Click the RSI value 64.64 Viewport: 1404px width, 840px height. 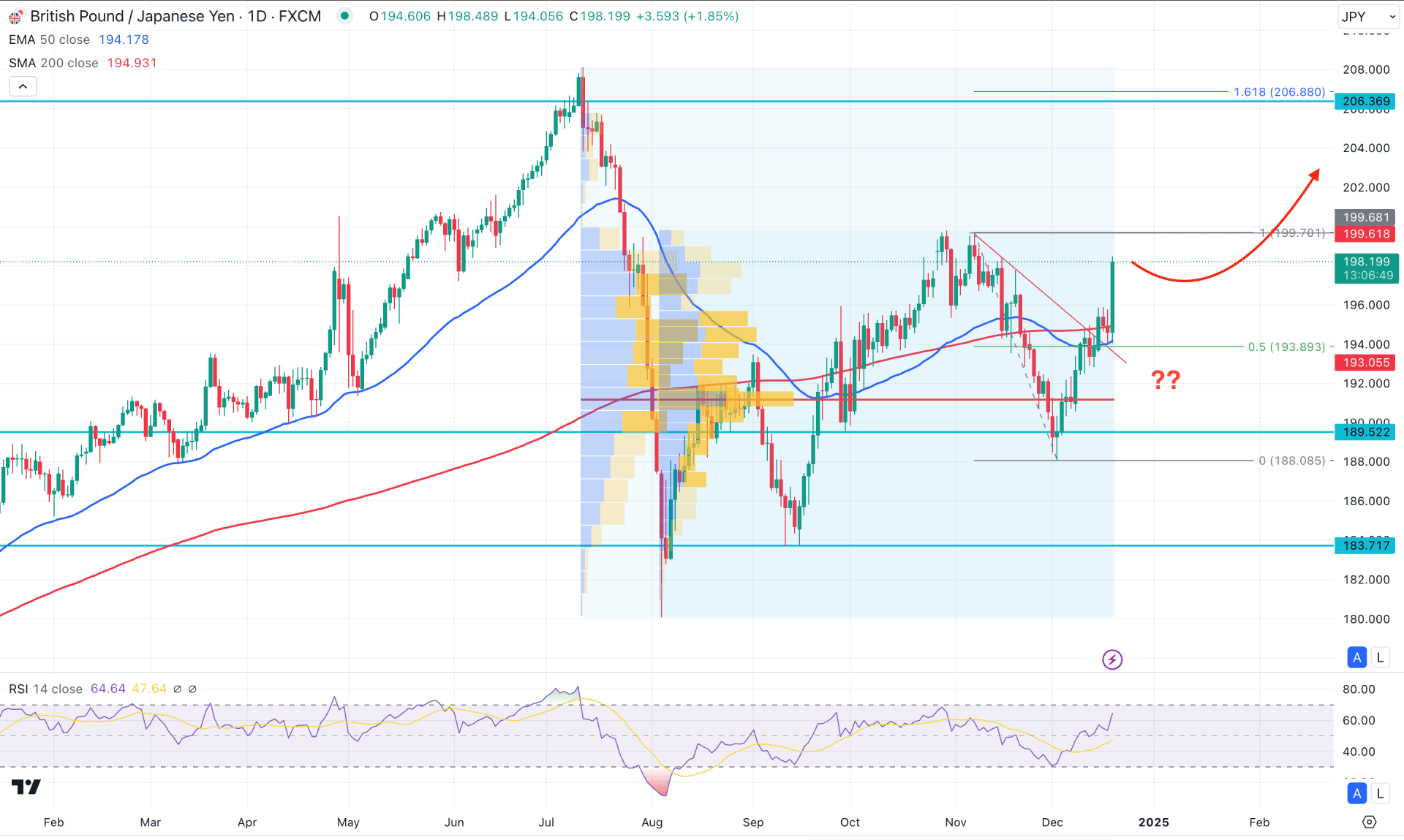pos(107,689)
